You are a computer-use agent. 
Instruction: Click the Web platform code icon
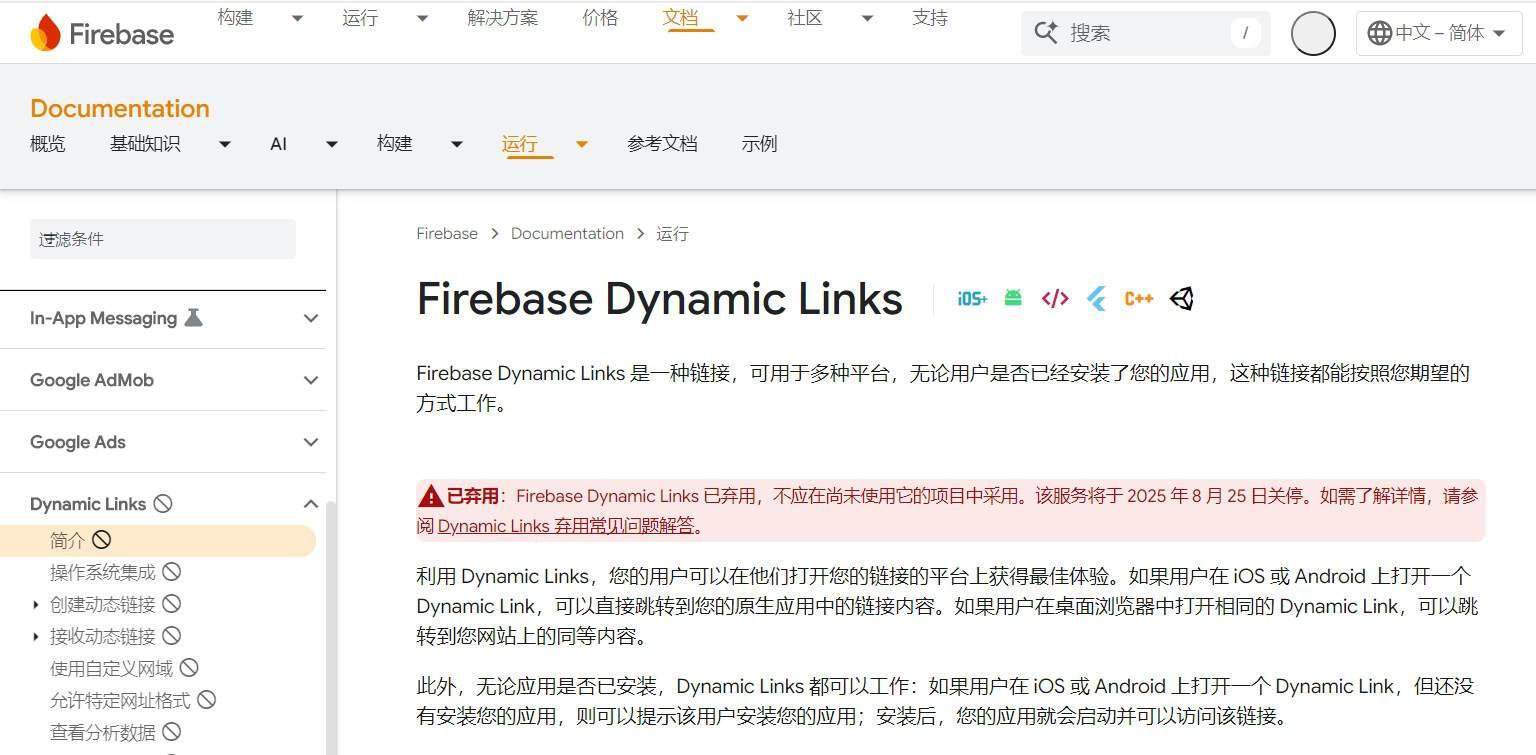pyautogui.click(x=1054, y=297)
